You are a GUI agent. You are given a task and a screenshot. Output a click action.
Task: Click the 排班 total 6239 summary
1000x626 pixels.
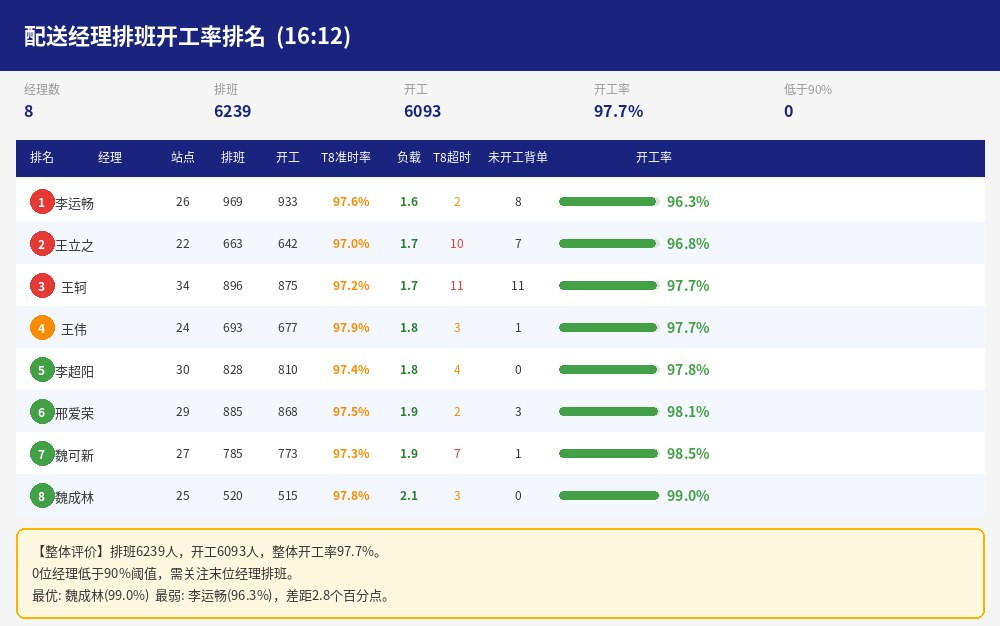point(233,112)
